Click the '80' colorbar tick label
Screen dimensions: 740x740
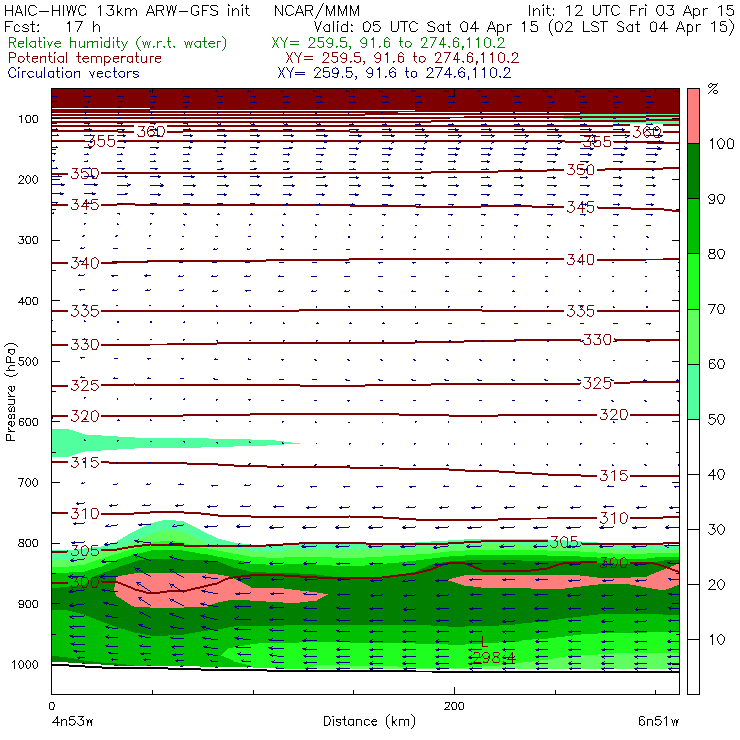[716, 254]
